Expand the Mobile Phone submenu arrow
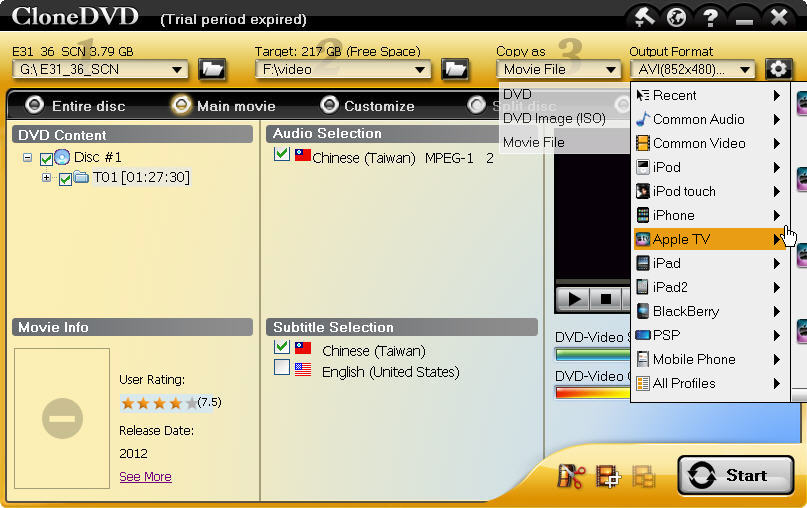 click(777, 359)
